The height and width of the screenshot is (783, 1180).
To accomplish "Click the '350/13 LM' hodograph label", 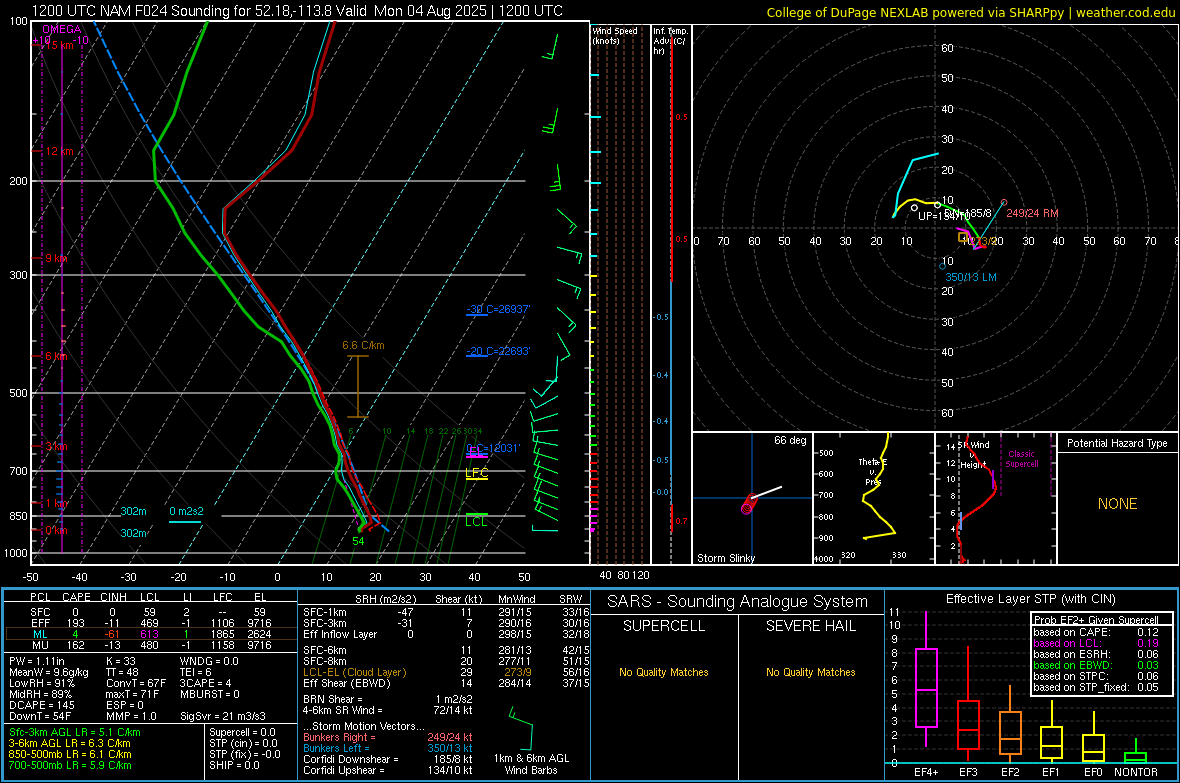I will (971, 277).
